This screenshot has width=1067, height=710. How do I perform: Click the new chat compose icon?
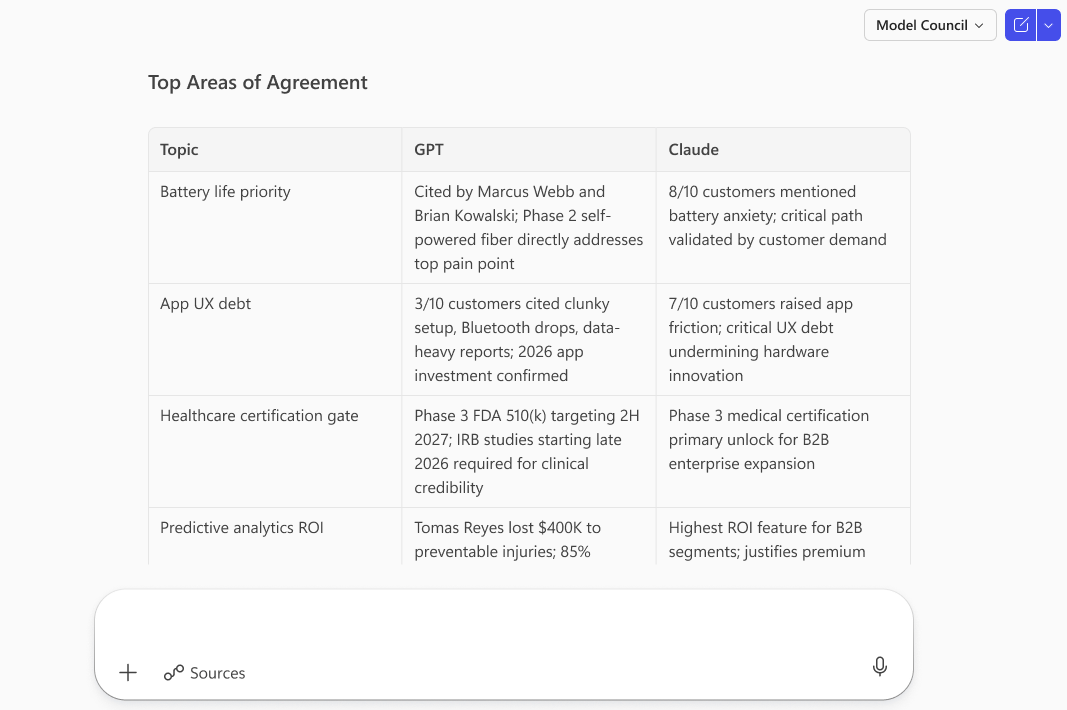click(1020, 25)
